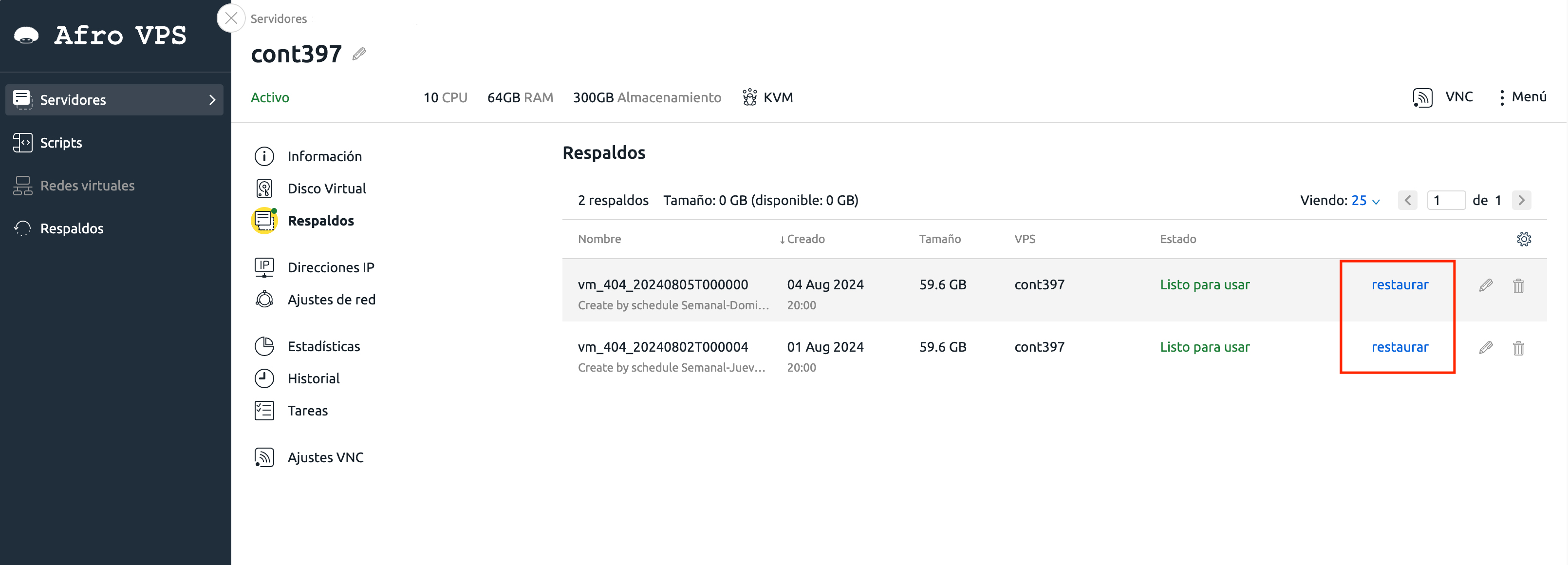Open Respaldos in the left sidebar
The width and height of the screenshot is (1568, 565).
(72, 228)
